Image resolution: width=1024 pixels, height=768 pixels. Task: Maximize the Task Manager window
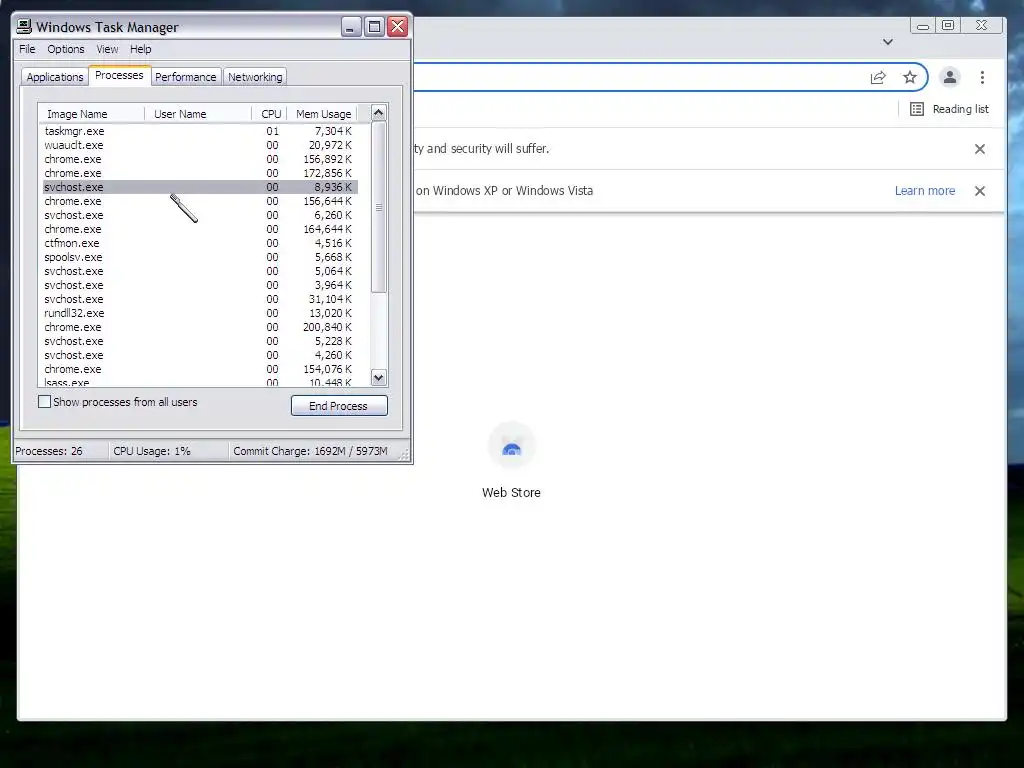[x=374, y=27]
